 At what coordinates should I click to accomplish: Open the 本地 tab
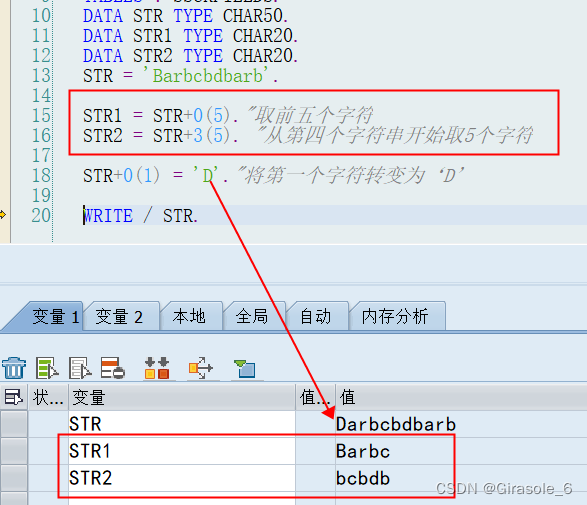tap(189, 317)
